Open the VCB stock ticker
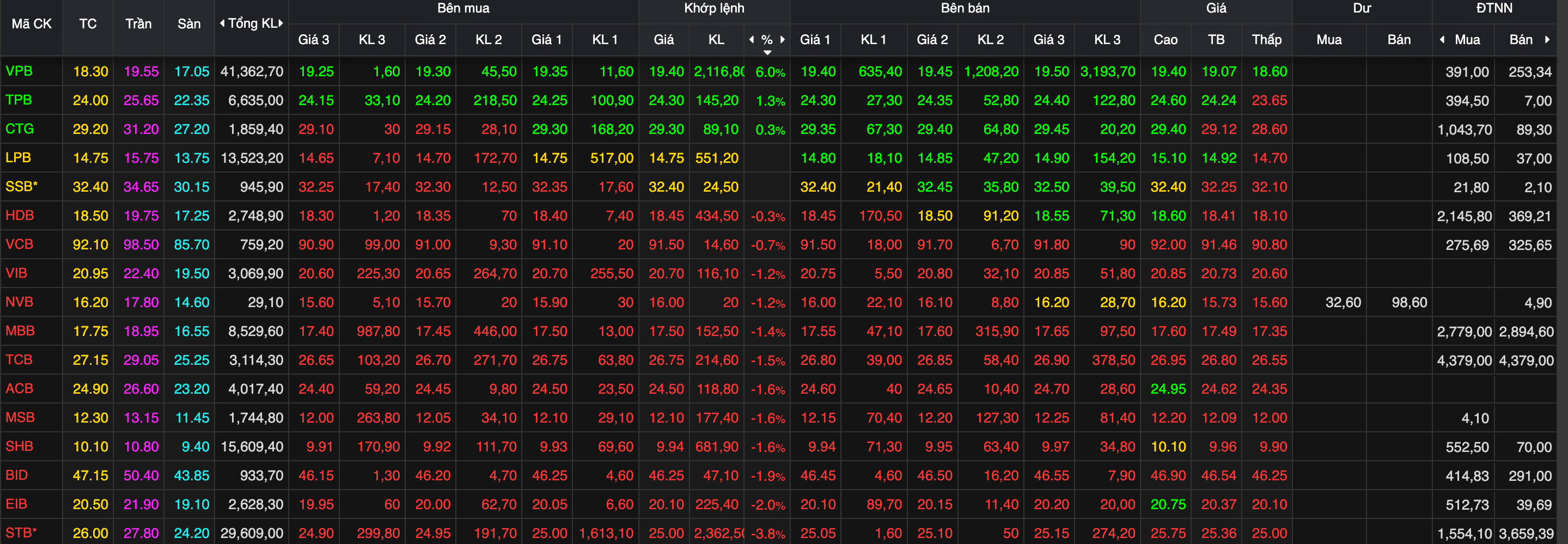Image resolution: width=1568 pixels, height=544 pixels. 20,244
